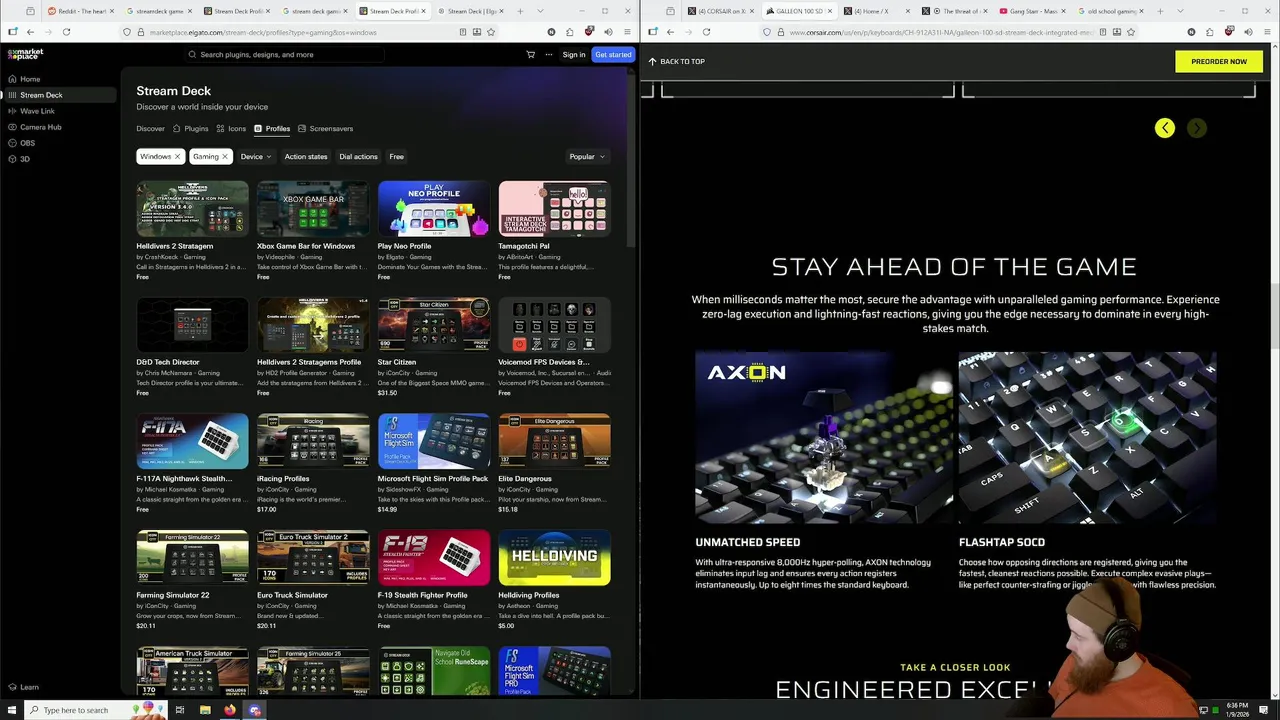Bookmark the Corsair Galleon page with the star
The image size is (1280, 720).
click(x=1130, y=32)
